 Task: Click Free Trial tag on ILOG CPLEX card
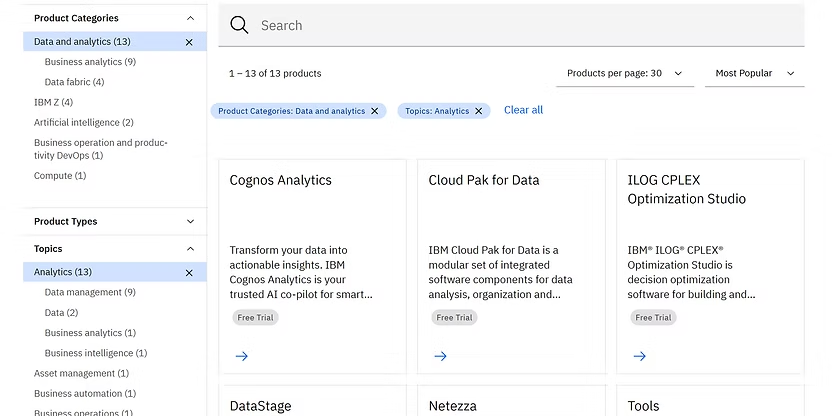[x=653, y=318]
